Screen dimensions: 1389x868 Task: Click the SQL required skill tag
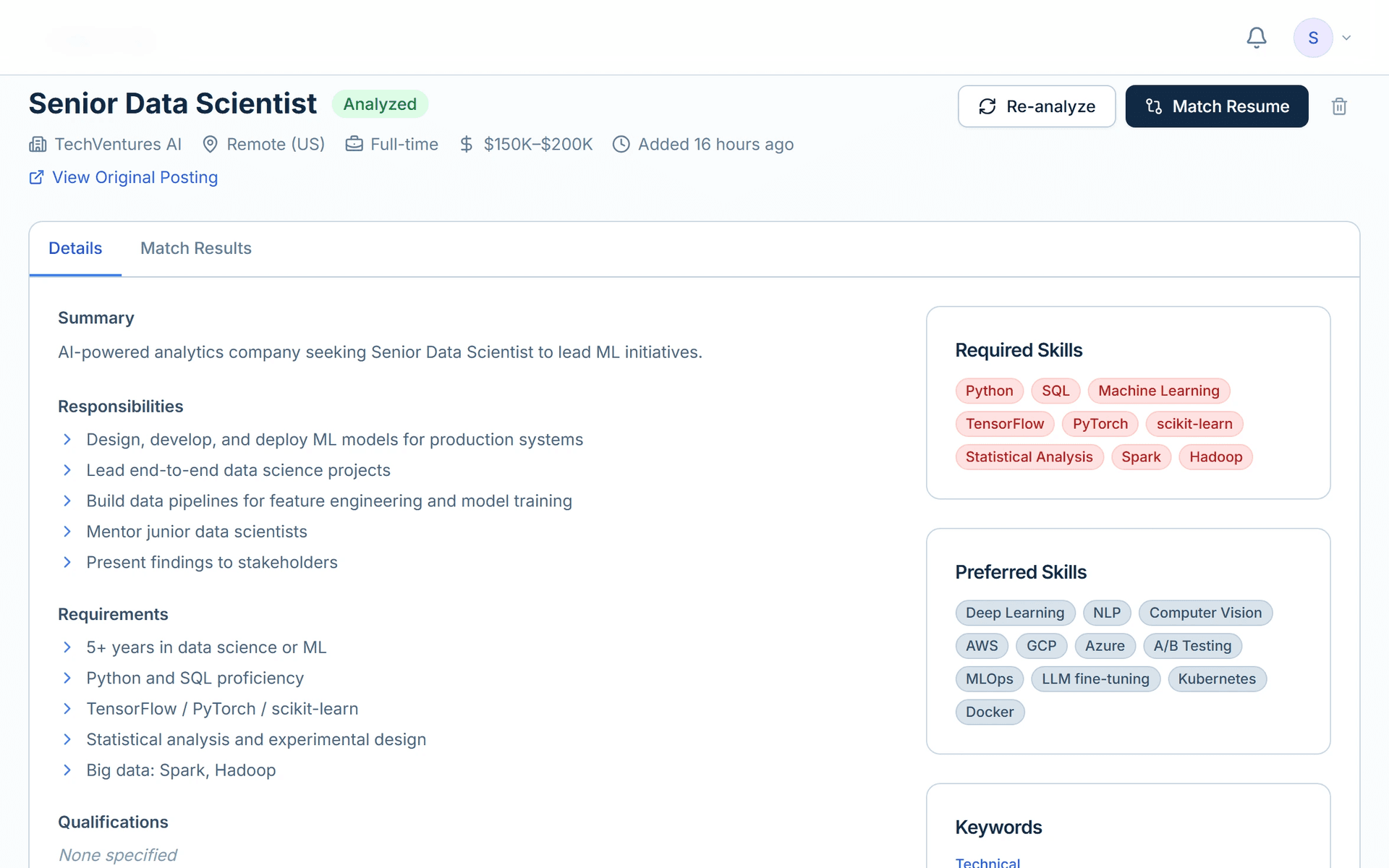tap(1055, 391)
